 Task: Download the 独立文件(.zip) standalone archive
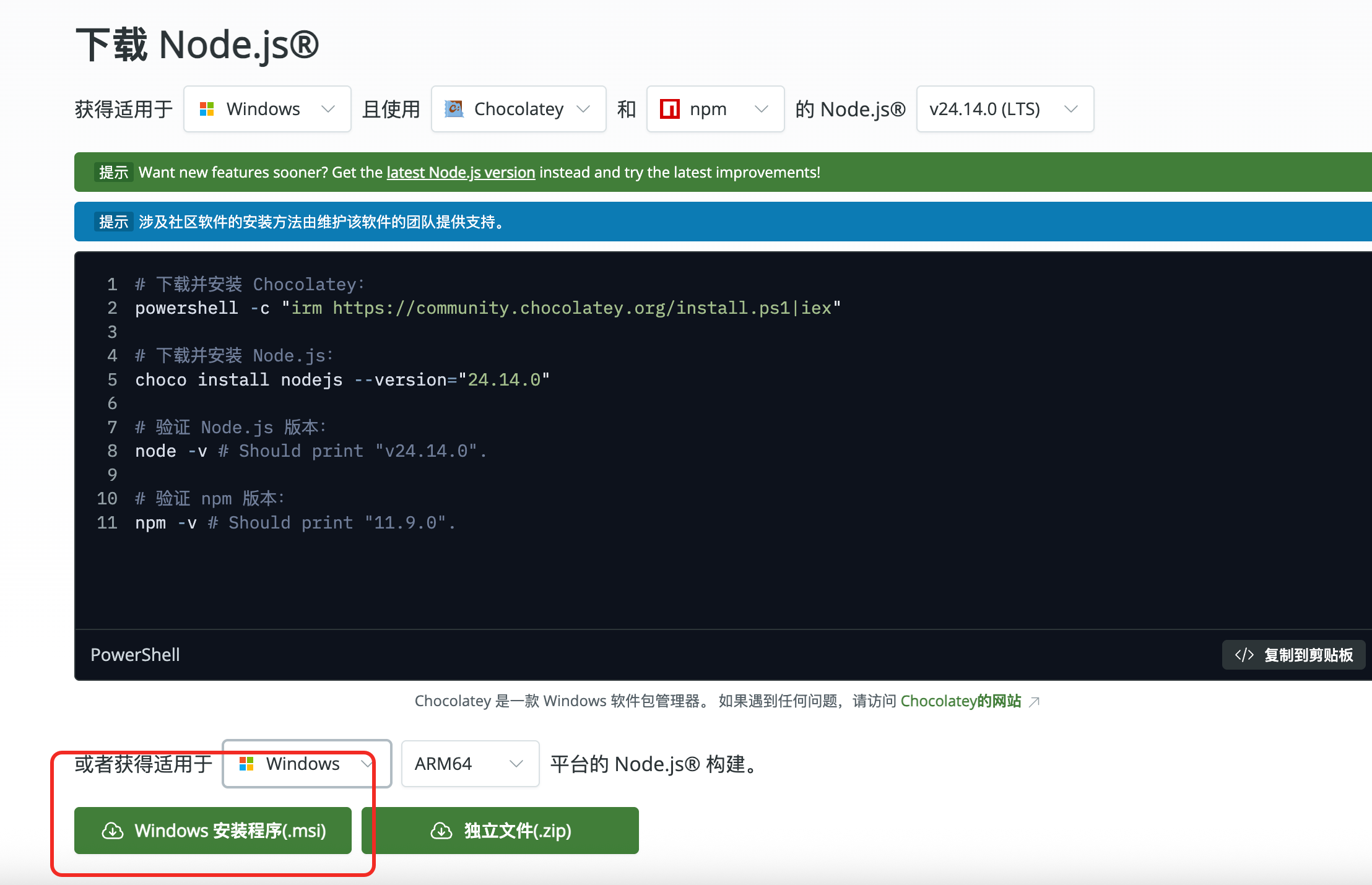coord(500,831)
